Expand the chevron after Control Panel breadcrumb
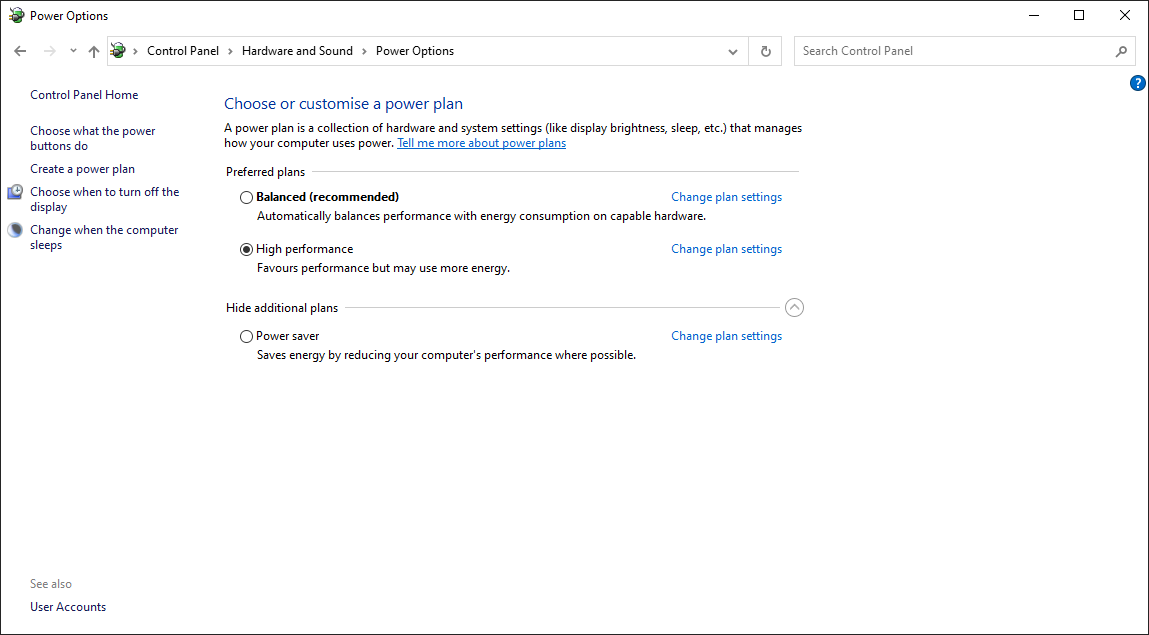 [230, 51]
